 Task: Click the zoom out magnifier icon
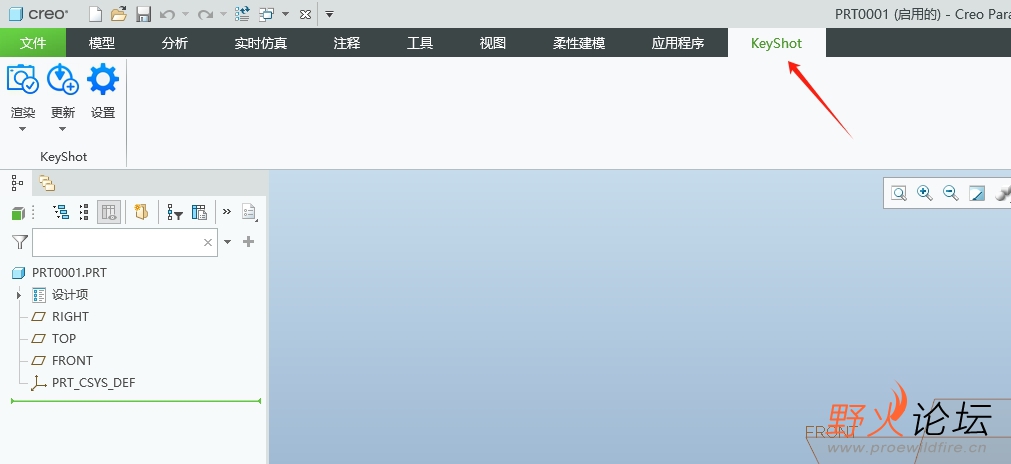click(x=950, y=193)
